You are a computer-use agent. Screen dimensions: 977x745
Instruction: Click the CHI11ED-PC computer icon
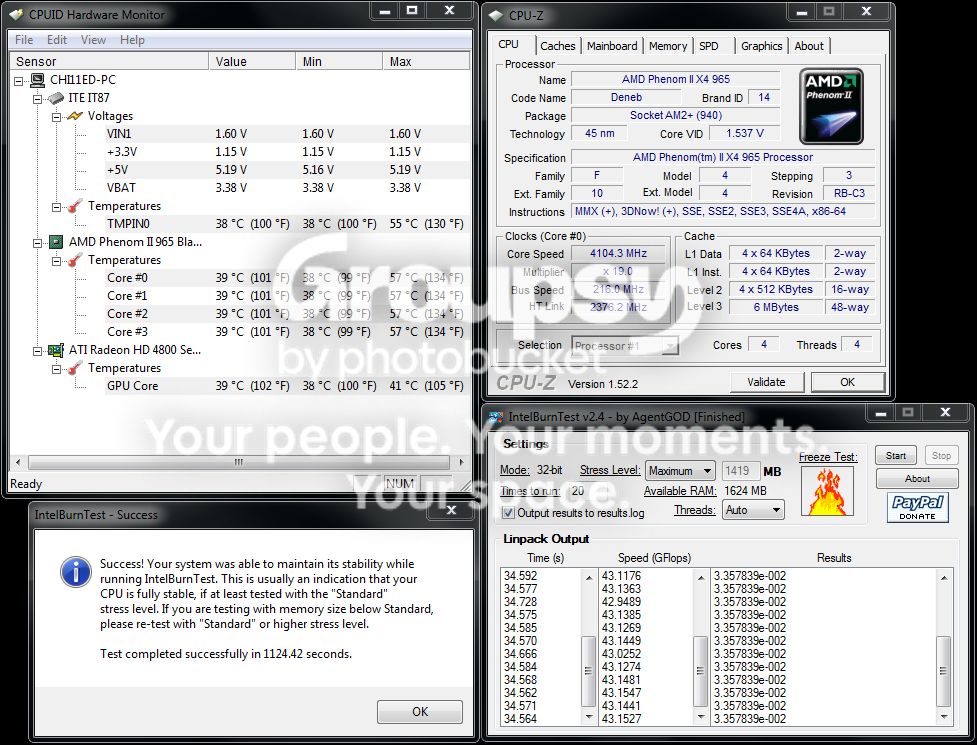[x=38, y=80]
